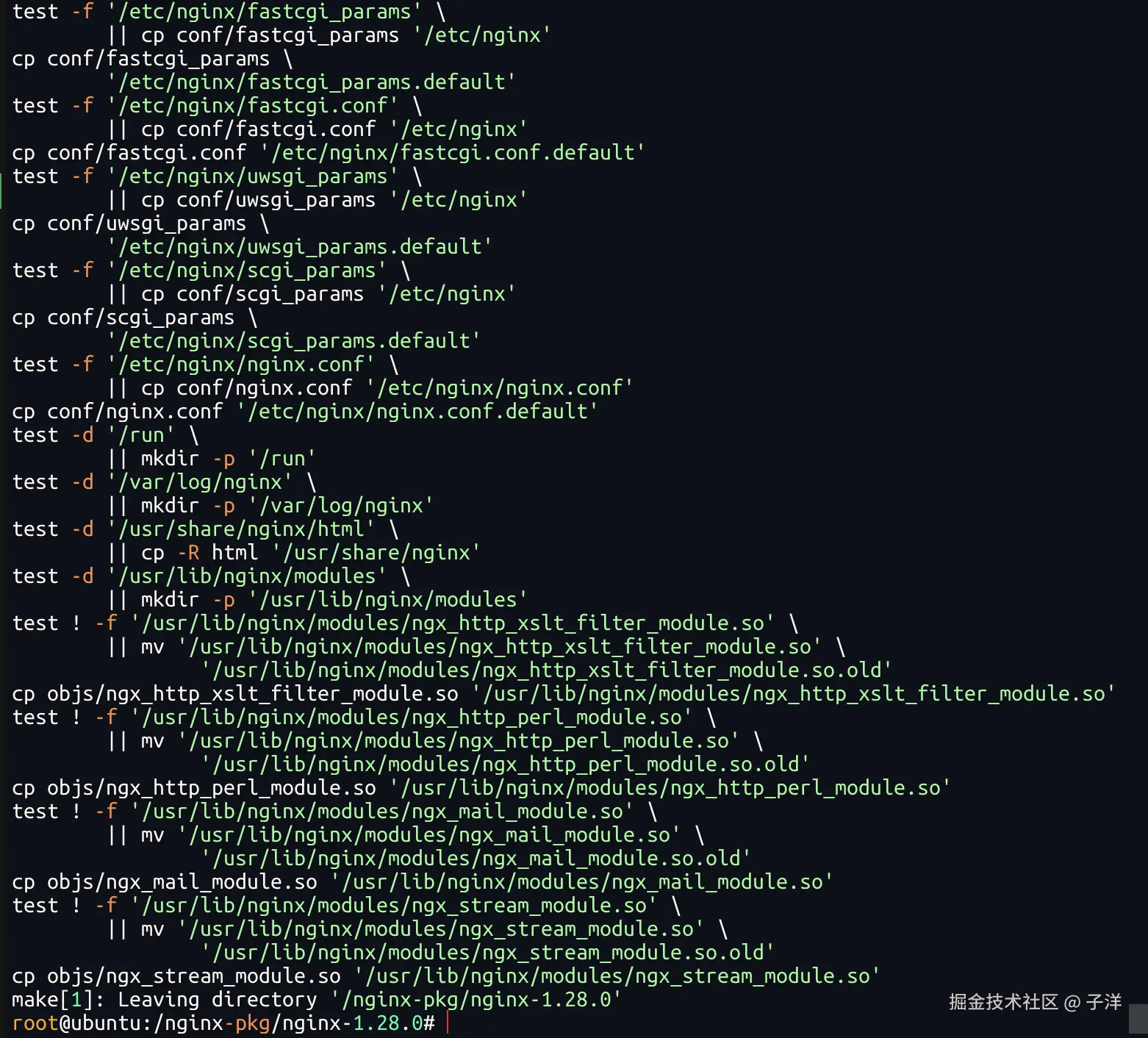This screenshot has height=1038, width=1148.
Task: Click 'cp conf/fastcgi.conf' command text
Action: pos(129,153)
